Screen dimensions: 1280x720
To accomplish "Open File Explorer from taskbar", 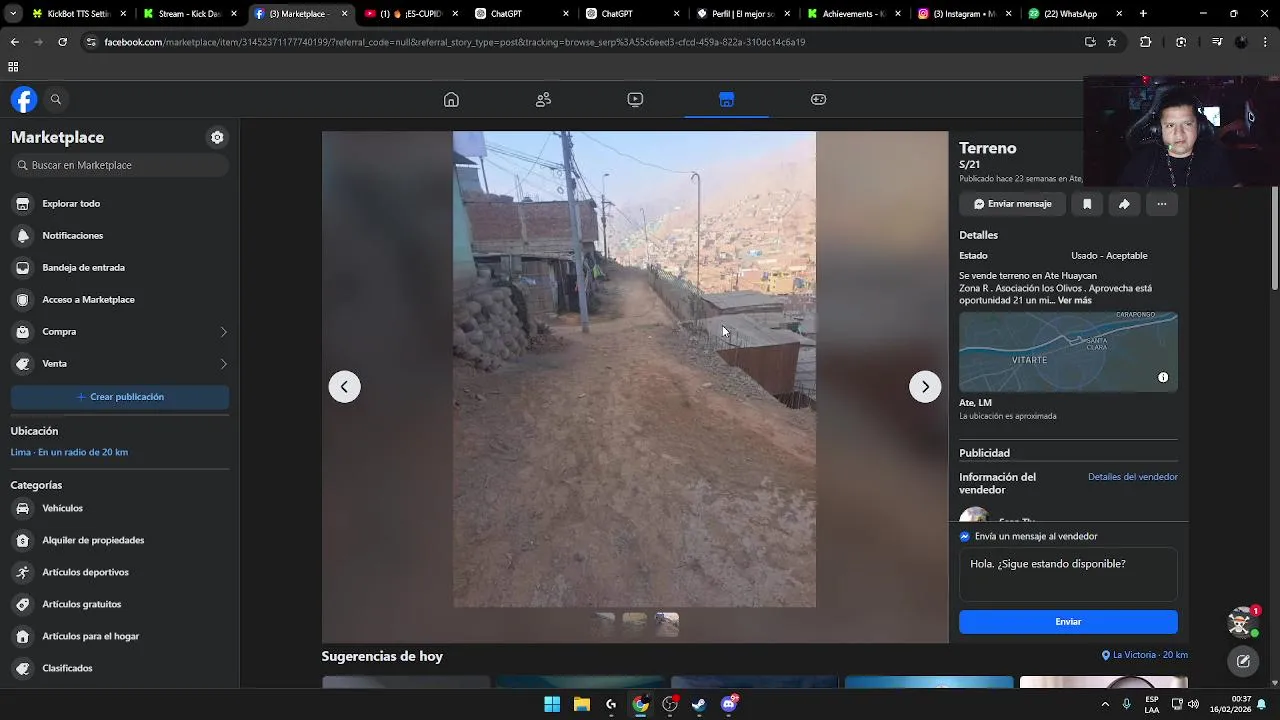I will pos(581,704).
